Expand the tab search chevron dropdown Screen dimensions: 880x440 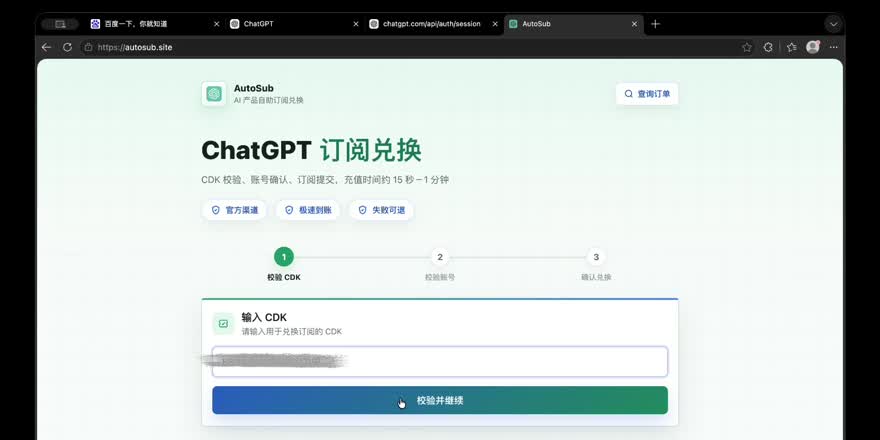click(833, 24)
